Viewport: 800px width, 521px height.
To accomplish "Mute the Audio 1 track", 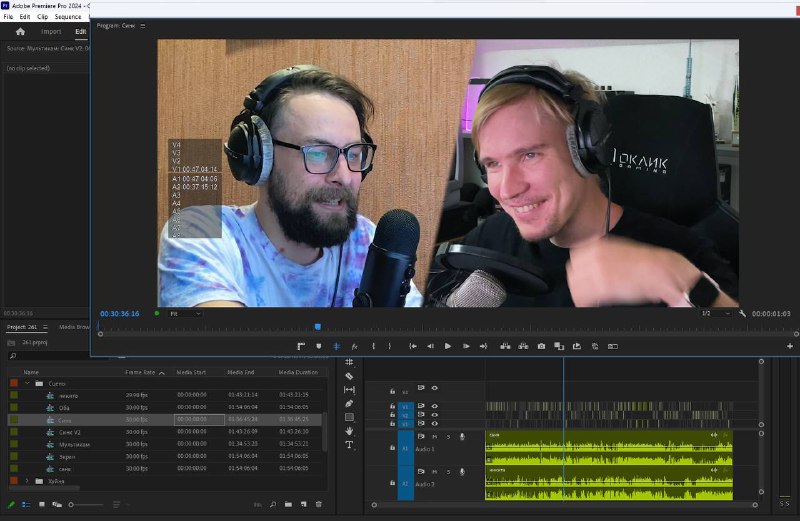I will (x=435, y=436).
